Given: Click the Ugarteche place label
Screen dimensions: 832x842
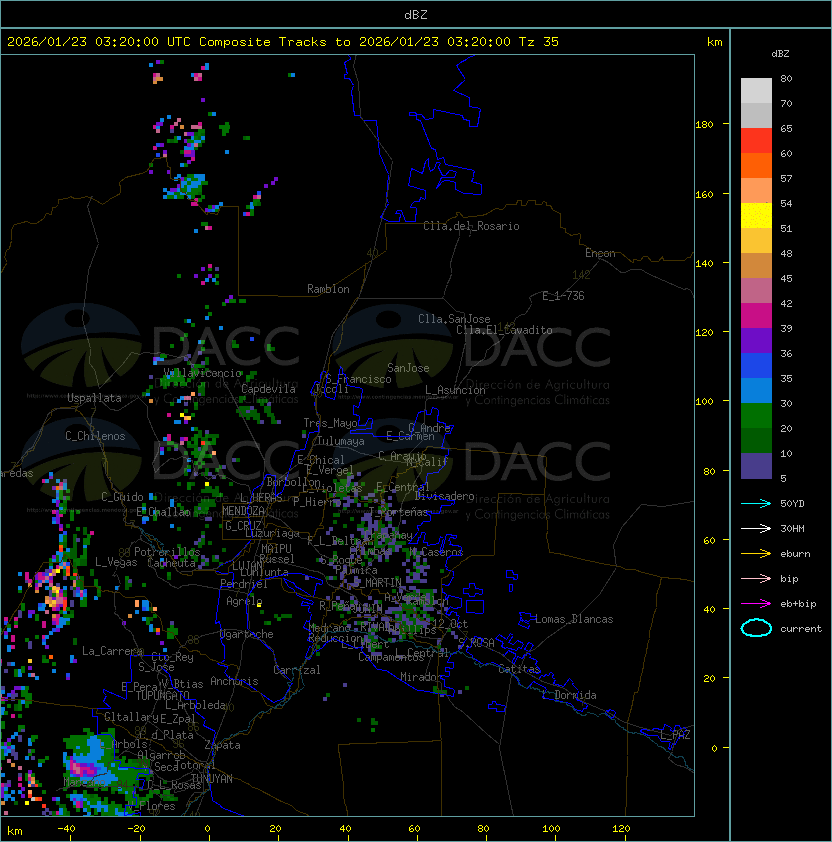Looking at the screenshot, I should click(x=246, y=634).
